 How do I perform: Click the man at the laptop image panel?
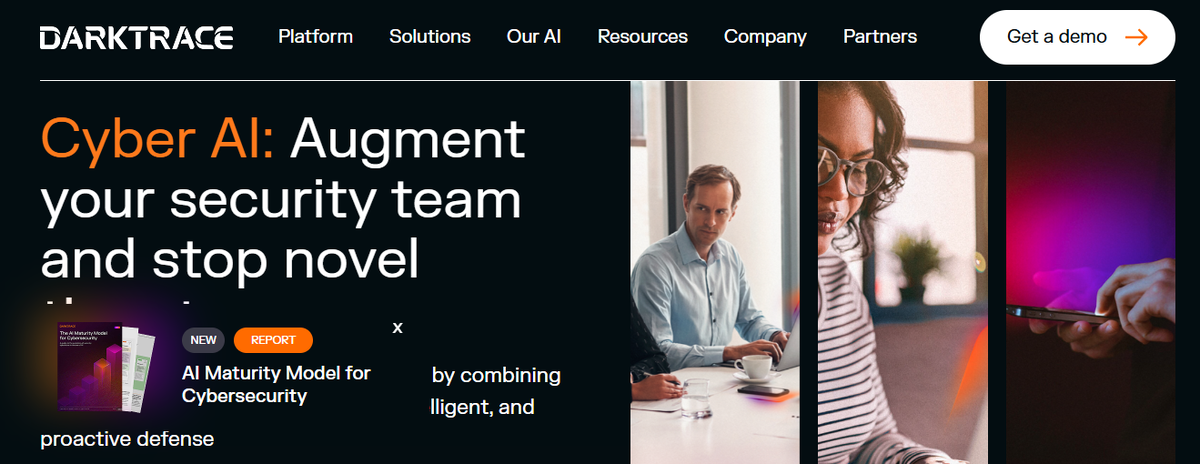point(715,272)
